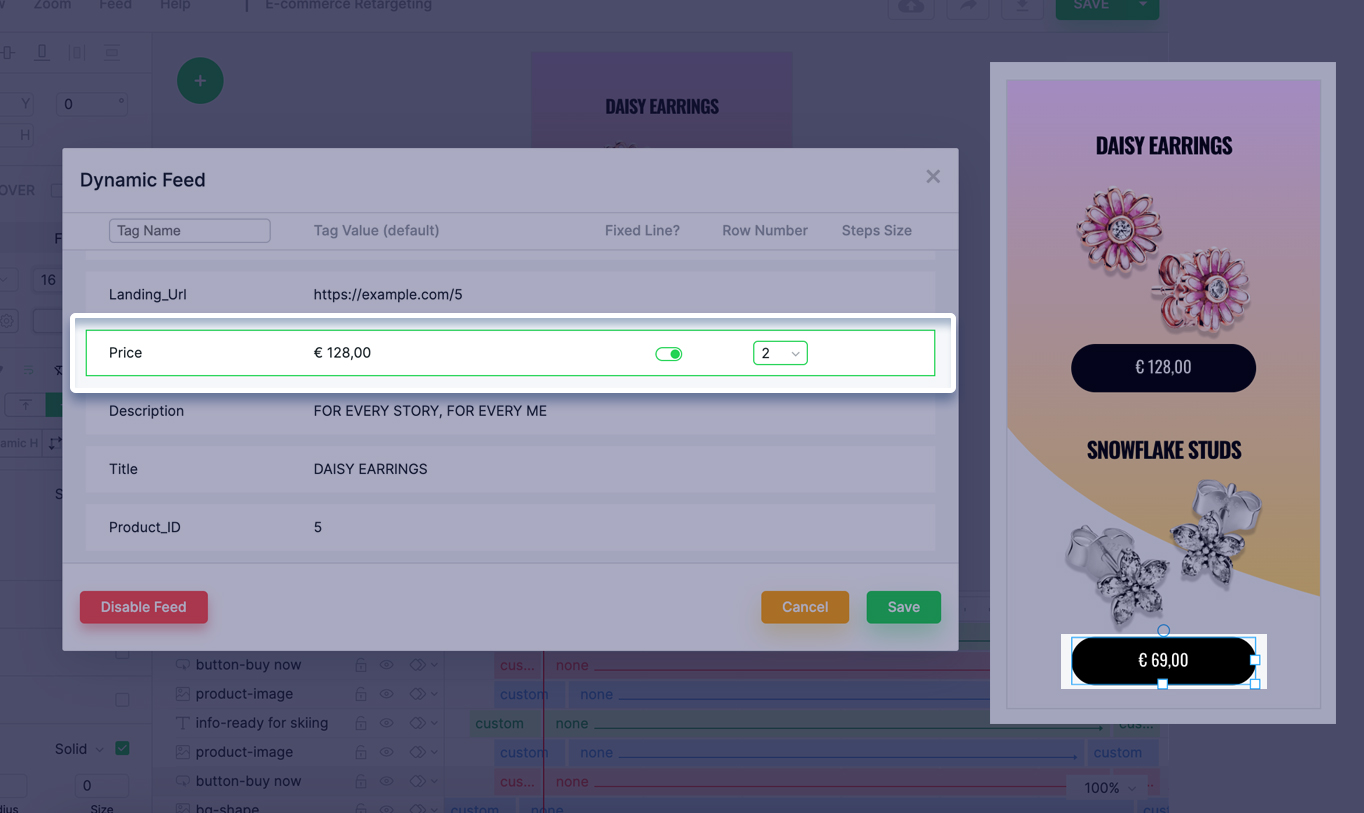
Task: Uncheck the green checkbox next to Solid
Action: pos(122,748)
